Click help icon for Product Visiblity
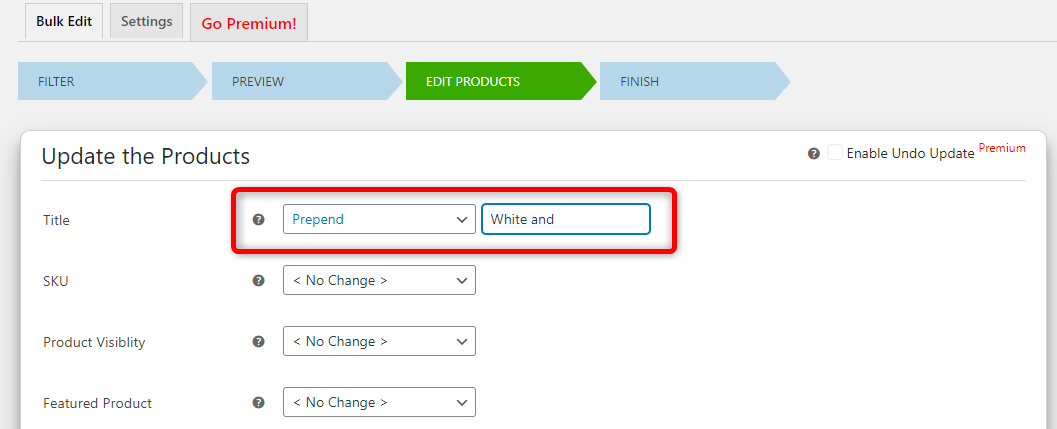This screenshot has width=1057, height=429. (x=258, y=341)
